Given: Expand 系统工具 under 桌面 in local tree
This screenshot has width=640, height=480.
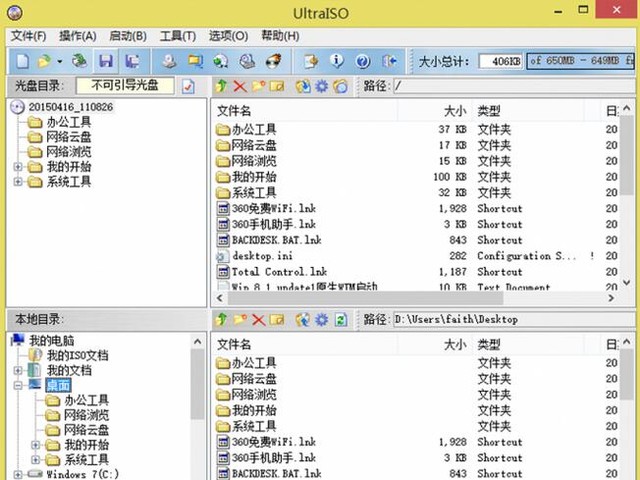Looking at the screenshot, I should tap(36, 460).
